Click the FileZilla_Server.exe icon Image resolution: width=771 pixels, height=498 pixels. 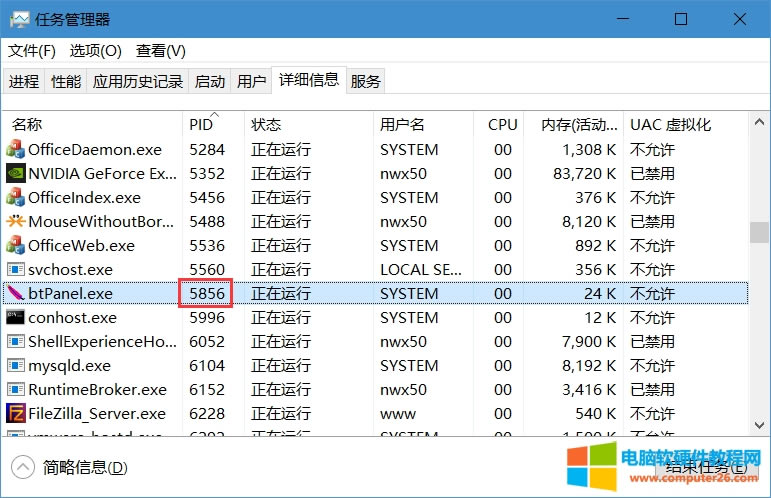click(15, 414)
